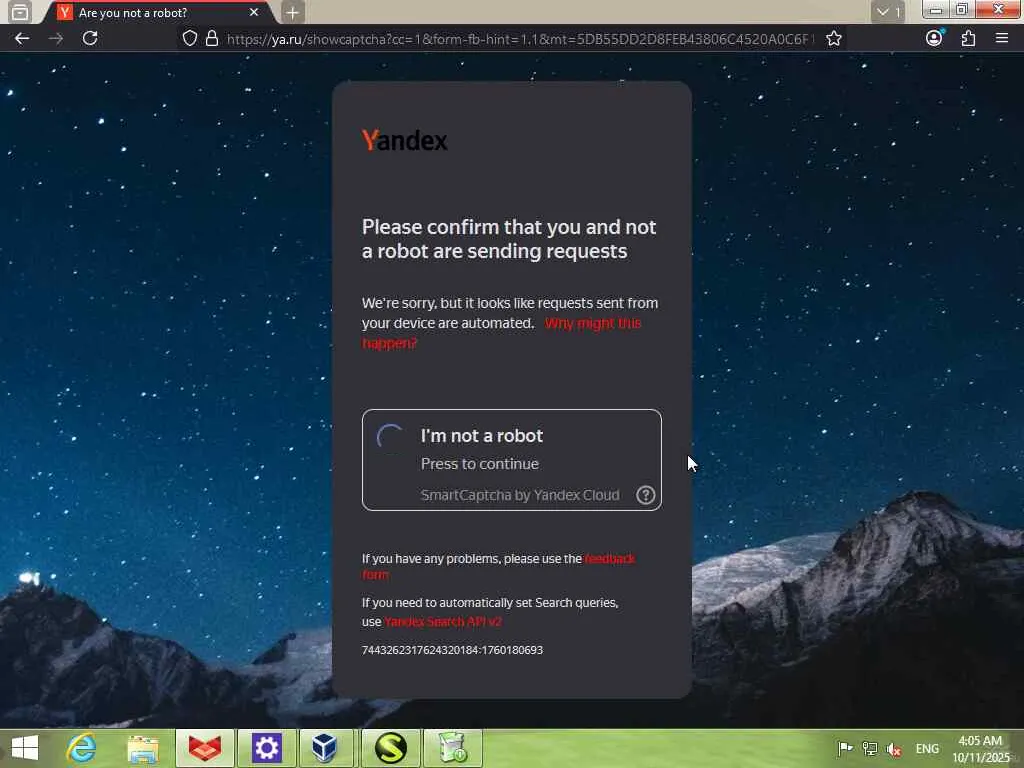Click the disabled Forward arrow

coord(56,39)
